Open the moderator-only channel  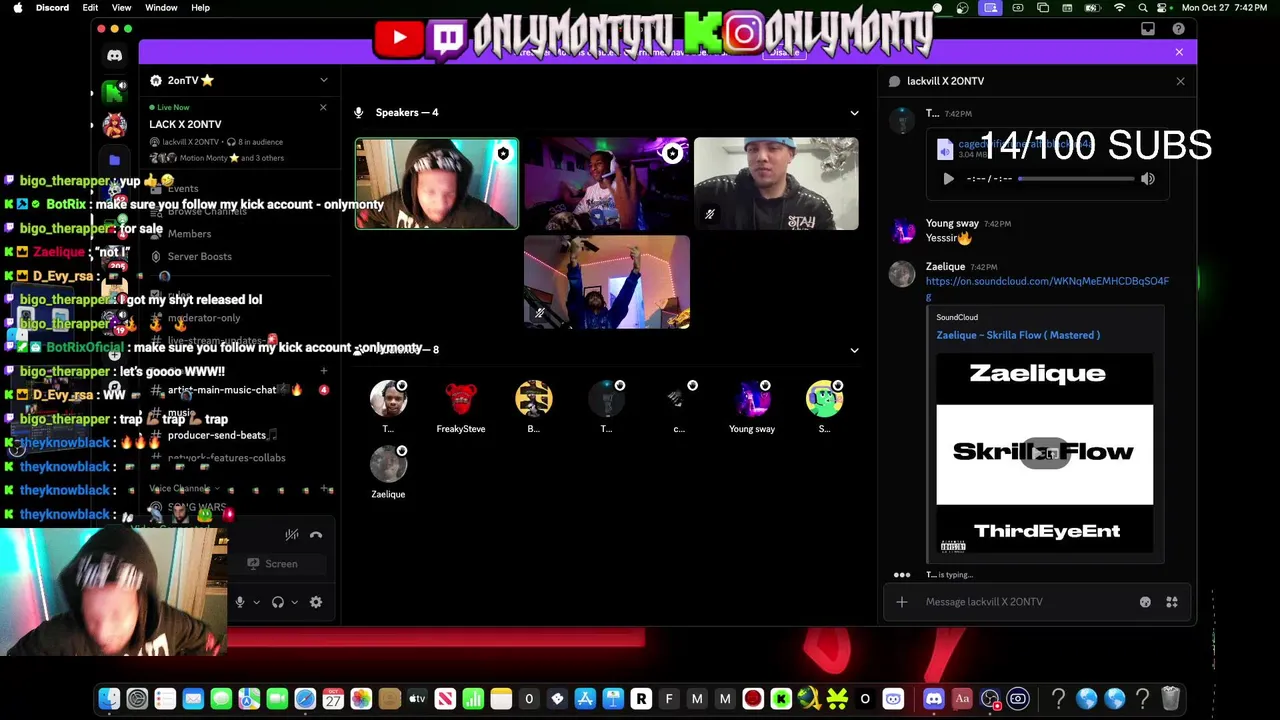204,318
